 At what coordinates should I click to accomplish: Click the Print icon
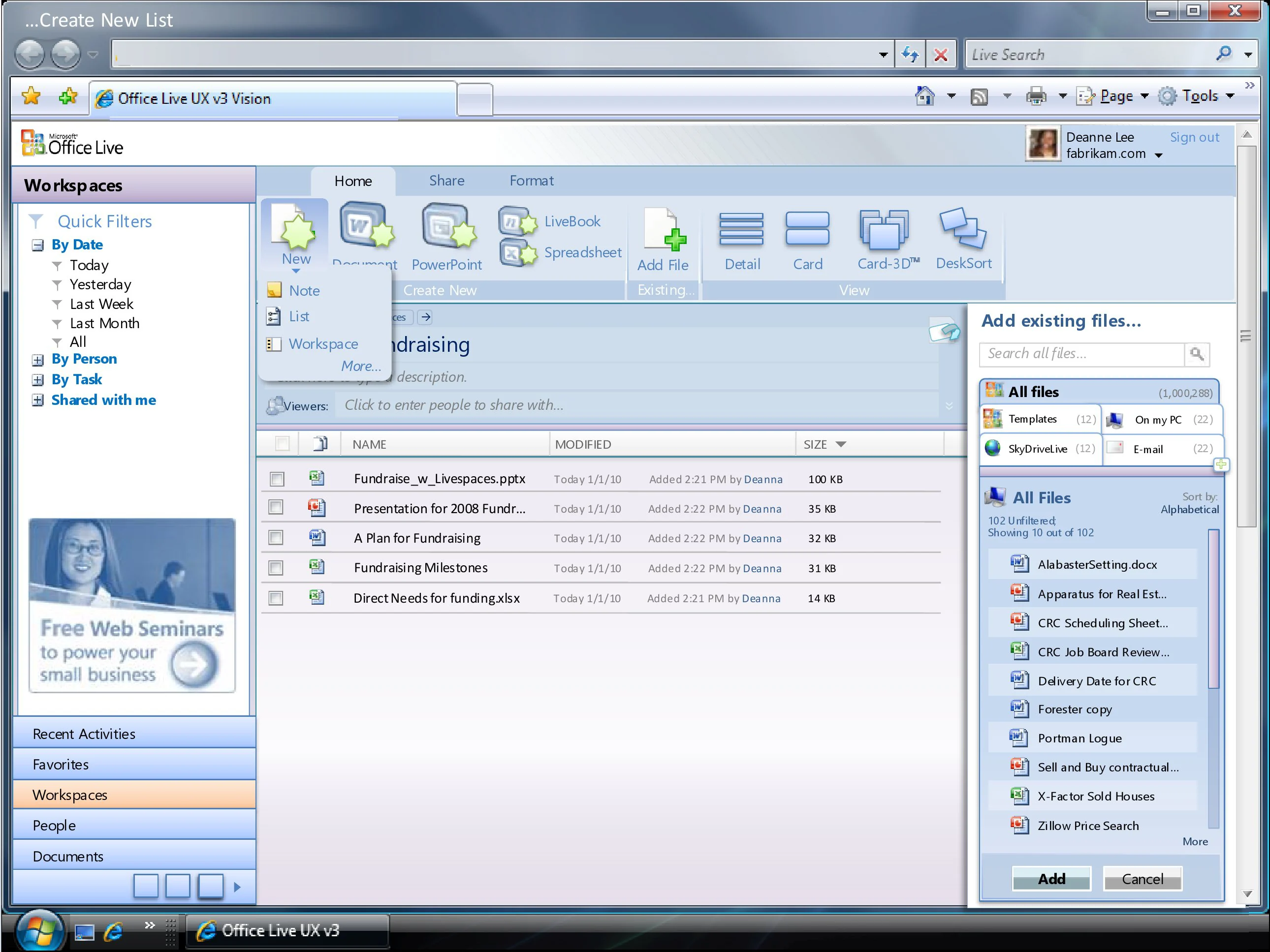coord(1036,96)
